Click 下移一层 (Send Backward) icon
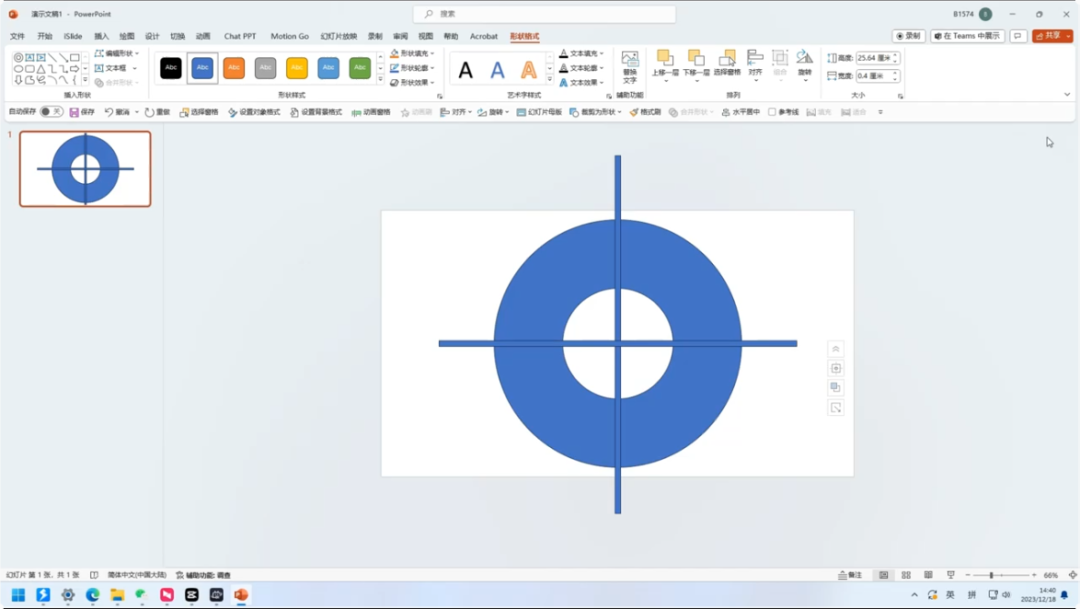Image resolution: width=1080 pixels, height=609 pixels. pyautogui.click(x=696, y=58)
